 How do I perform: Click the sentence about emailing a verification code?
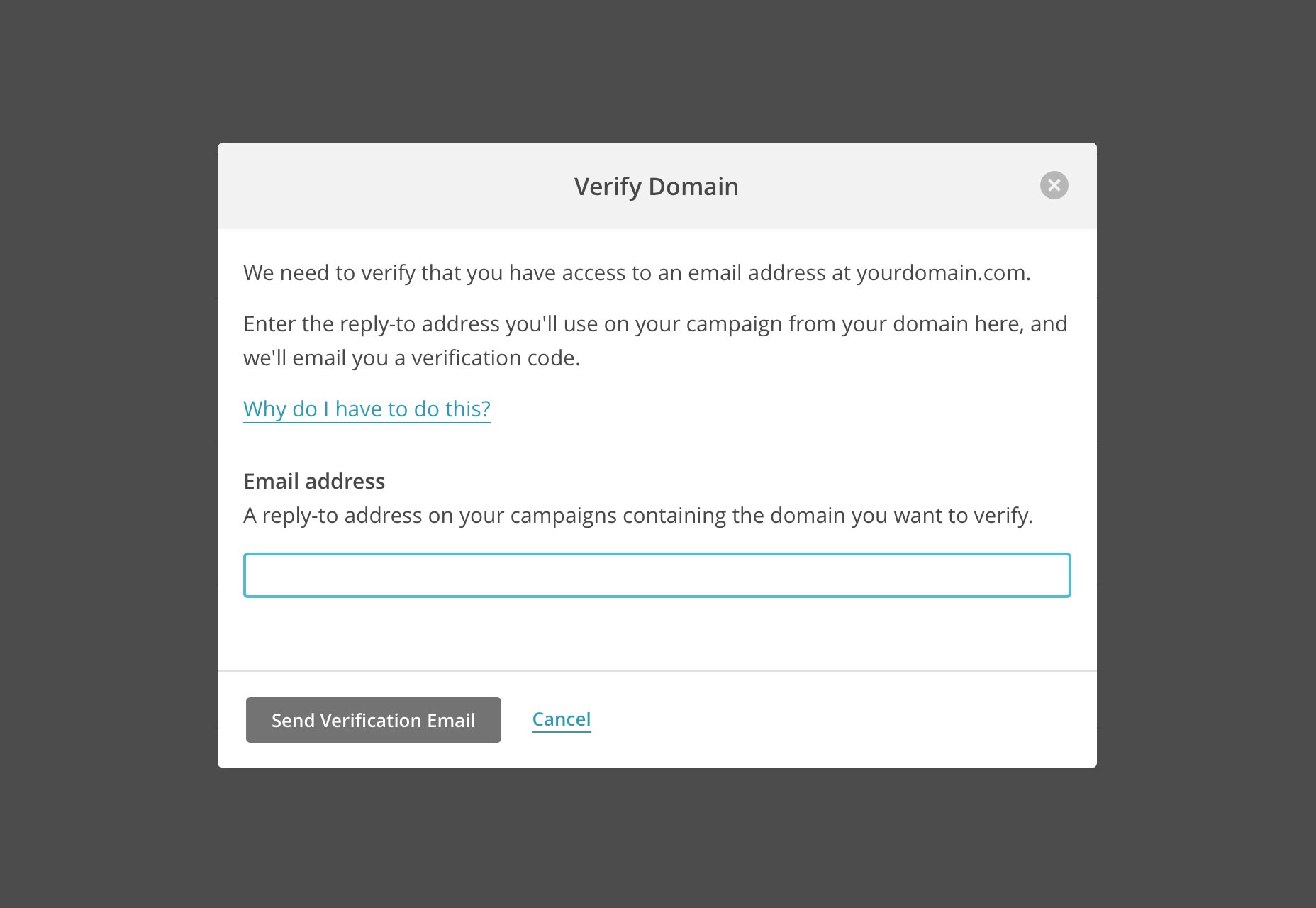(x=655, y=340)
